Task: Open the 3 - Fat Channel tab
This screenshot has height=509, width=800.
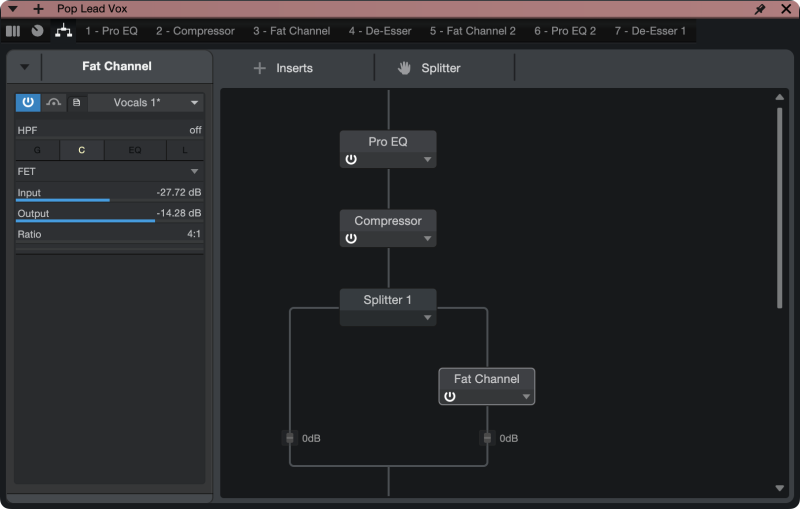Action: pyautogui.click(x=292, y=31)
